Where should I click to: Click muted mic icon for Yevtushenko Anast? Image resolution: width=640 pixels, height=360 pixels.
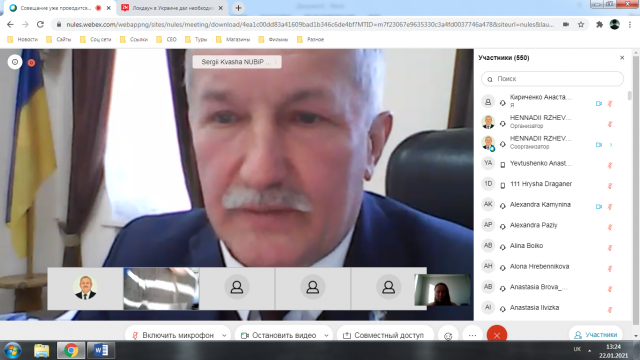(x=610, y=165)
